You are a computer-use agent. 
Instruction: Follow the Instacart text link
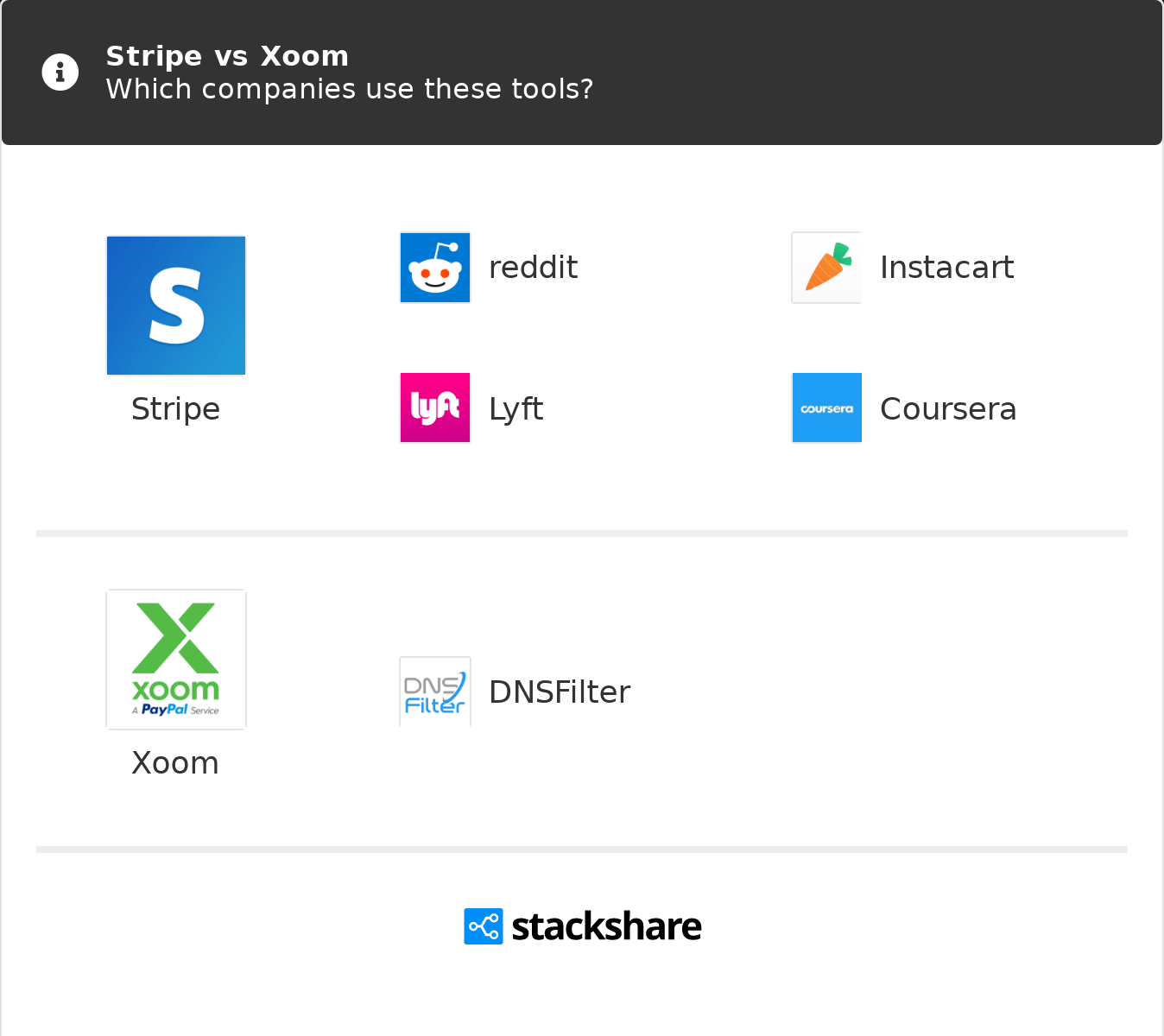946,268
